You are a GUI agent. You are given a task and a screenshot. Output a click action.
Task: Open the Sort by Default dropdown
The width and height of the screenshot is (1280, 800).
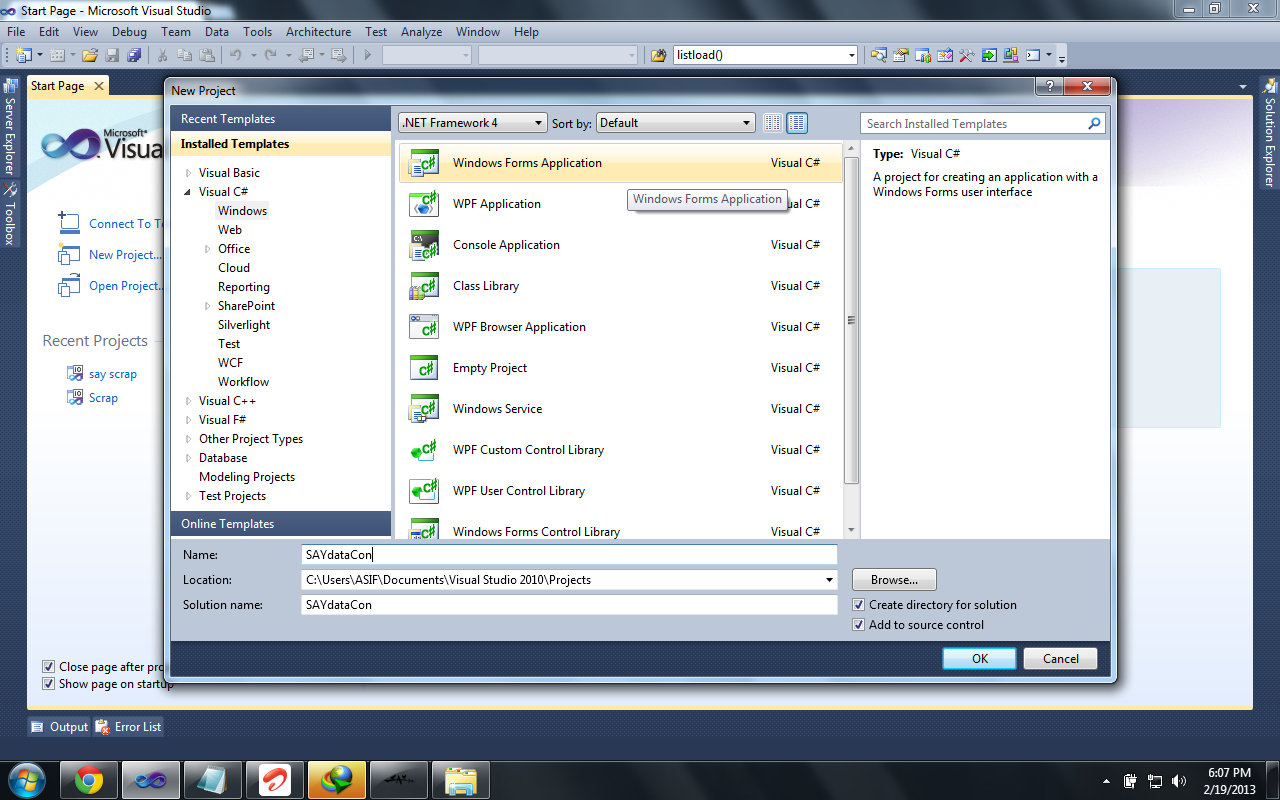[x=675, y=123]
